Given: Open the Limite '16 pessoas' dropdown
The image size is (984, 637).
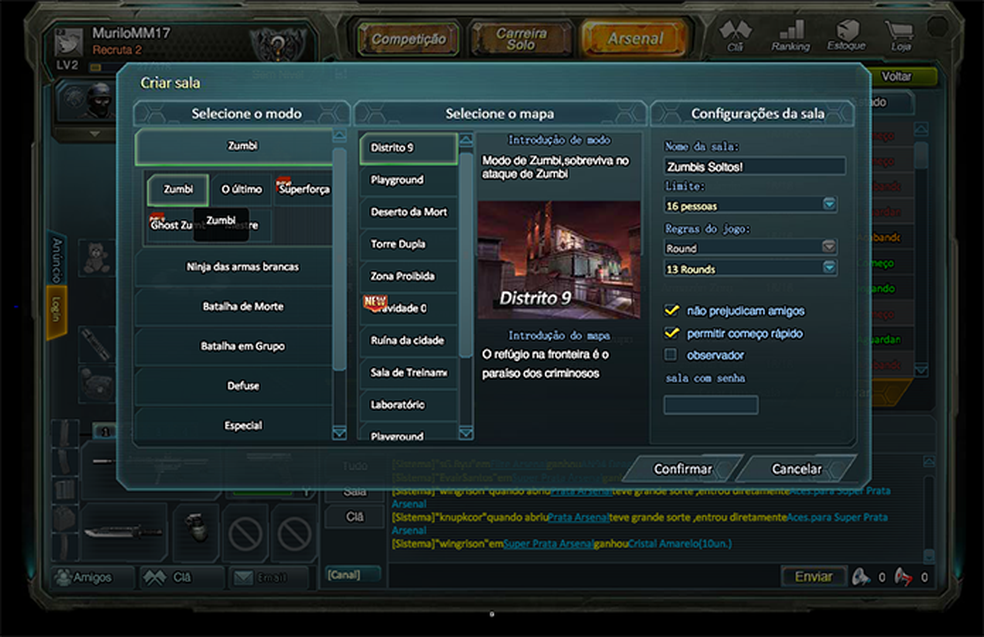Looking at the screenshot, I should coord(751,205).
